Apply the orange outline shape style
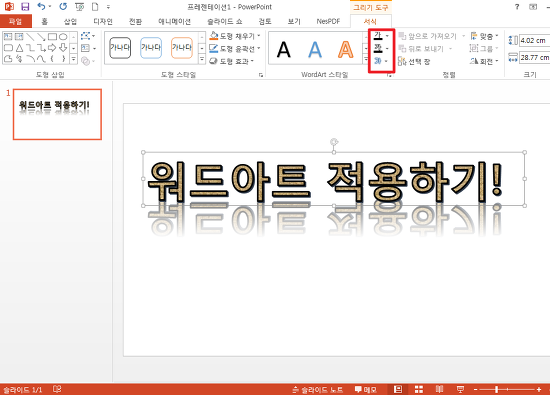550x395 pixels. point(182,47)
